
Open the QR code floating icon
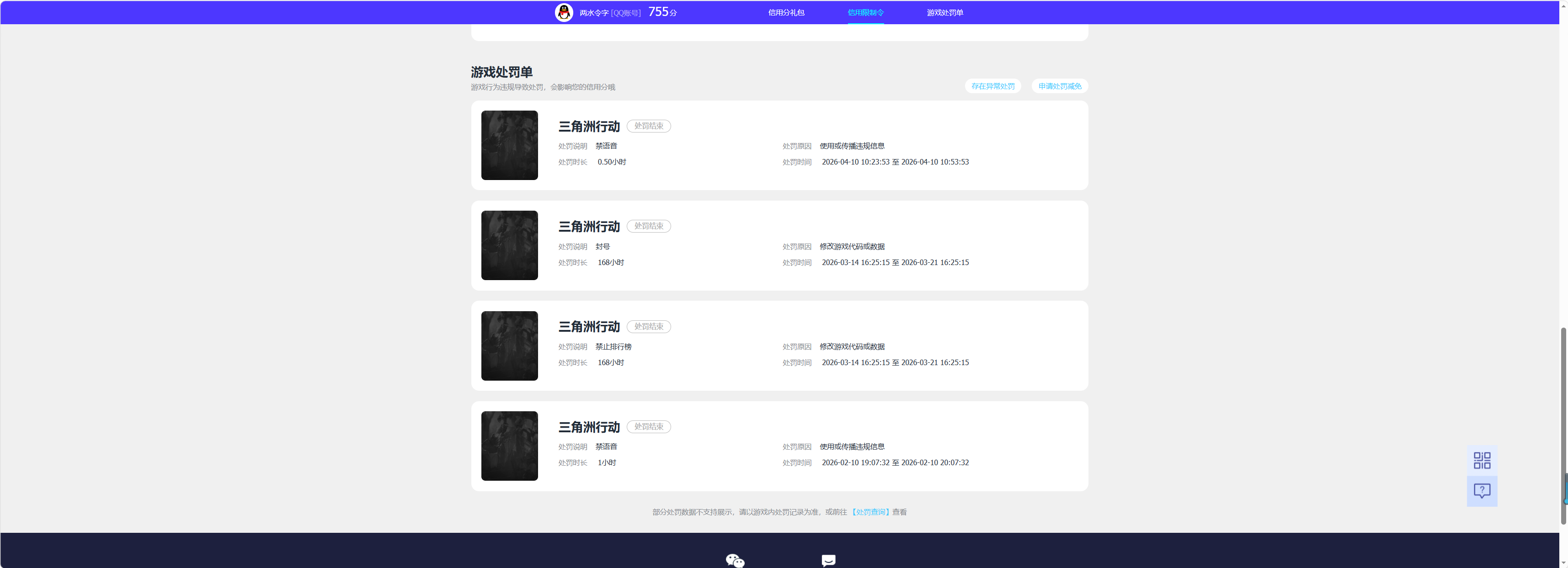pos(1482,460)
